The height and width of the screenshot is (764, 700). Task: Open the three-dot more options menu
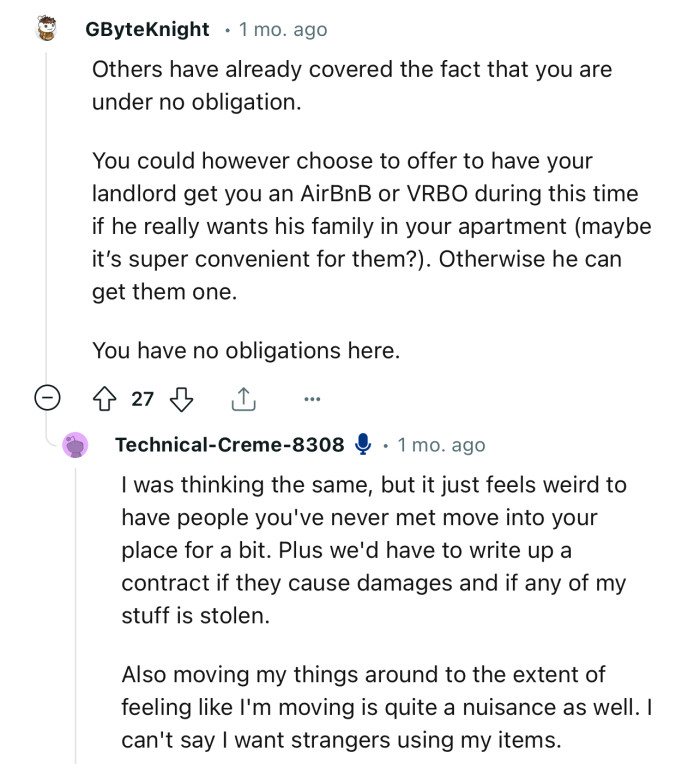coord(312,399)
